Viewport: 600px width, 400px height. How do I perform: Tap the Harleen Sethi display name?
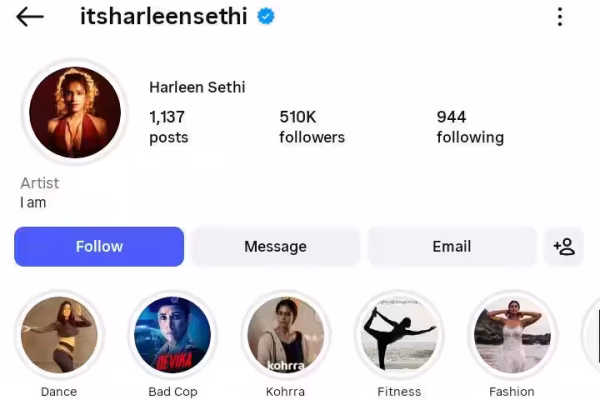click(197, 87)
